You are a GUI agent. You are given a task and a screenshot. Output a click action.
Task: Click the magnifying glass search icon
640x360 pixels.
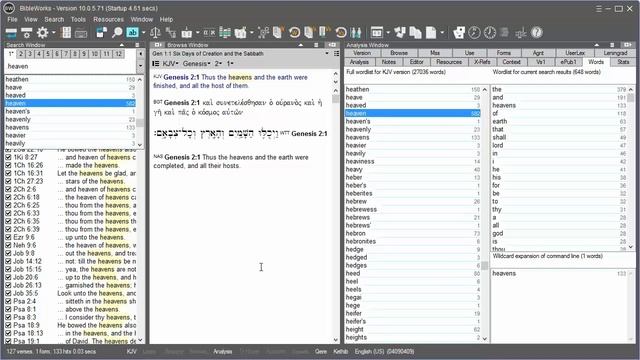pyautogui.click(x=117, y=33)
